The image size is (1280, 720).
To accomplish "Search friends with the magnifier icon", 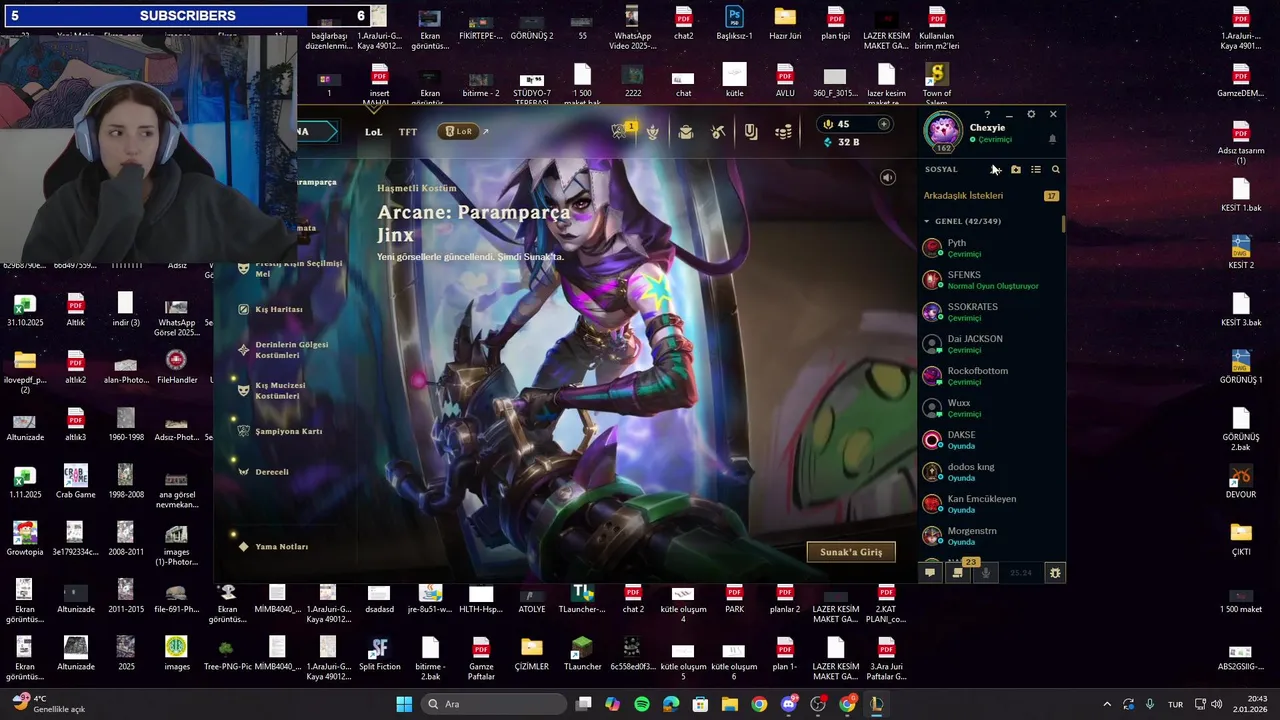I will 1055,170.
